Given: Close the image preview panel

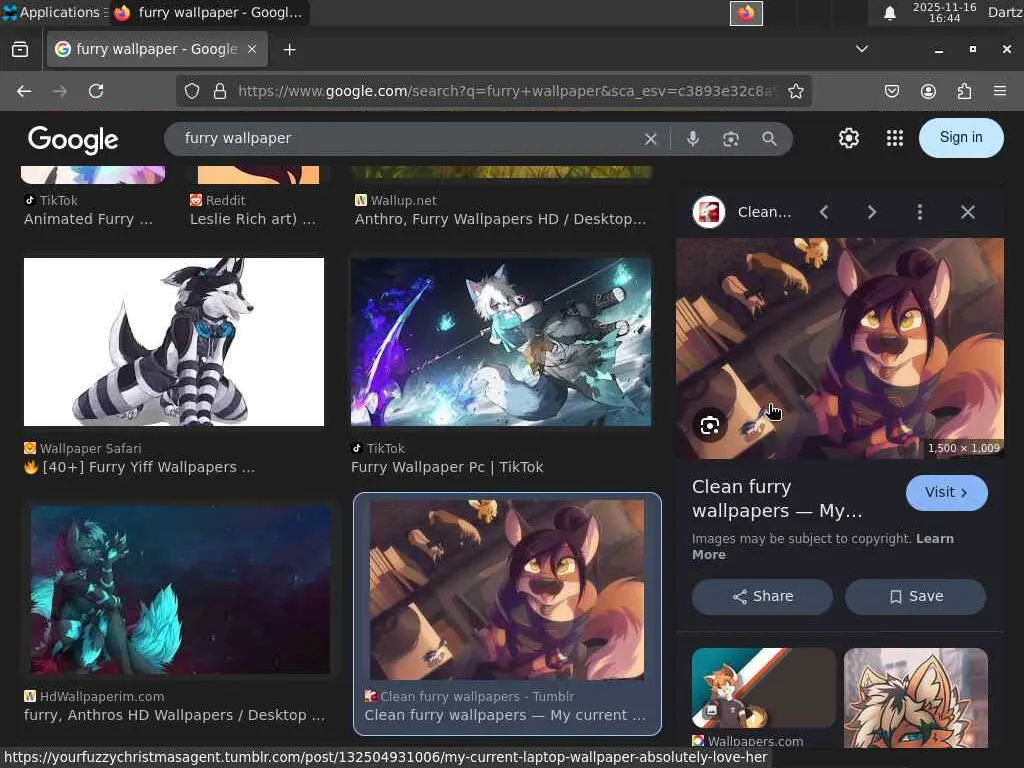Looking at the screenshot, I should pyautogui.click(x=968, y=212).
